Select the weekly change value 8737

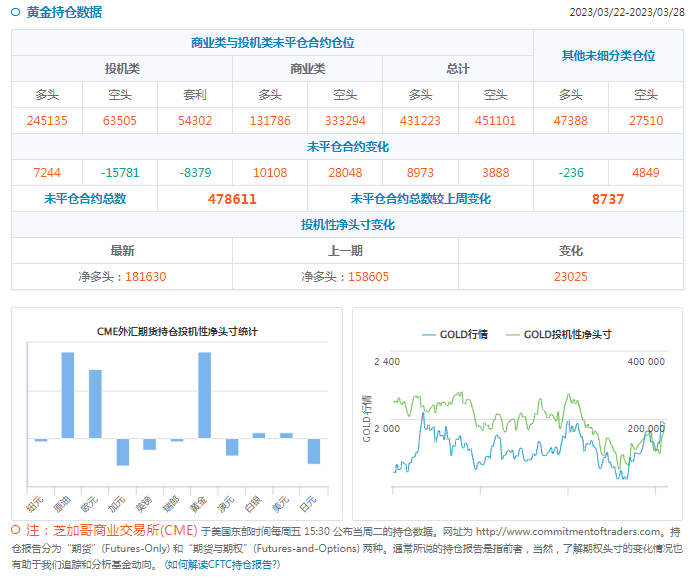tap(608, 199)
